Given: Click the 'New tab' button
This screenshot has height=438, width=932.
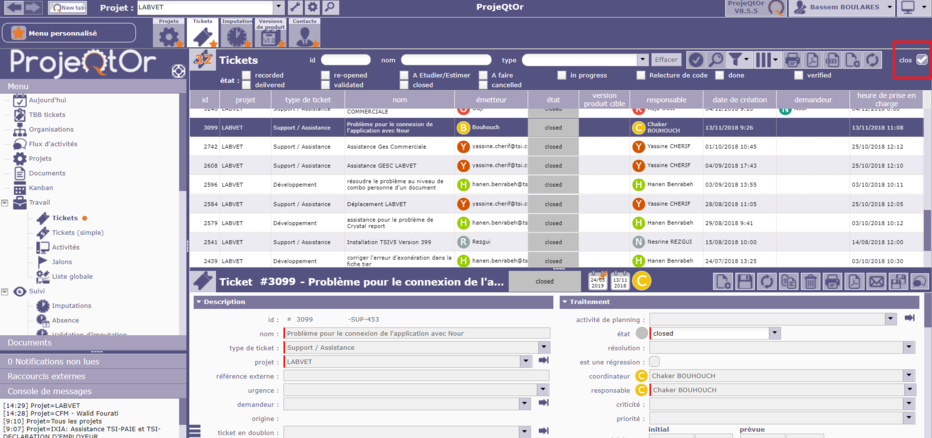Looking at the screenshot, I should click(66, 8).
